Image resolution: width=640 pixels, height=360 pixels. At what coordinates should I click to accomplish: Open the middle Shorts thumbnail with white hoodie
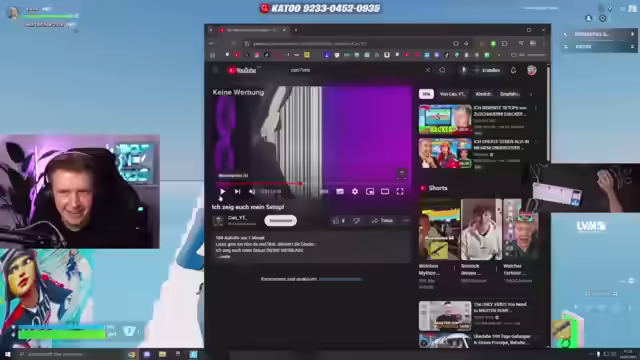[x=481, y=229]
